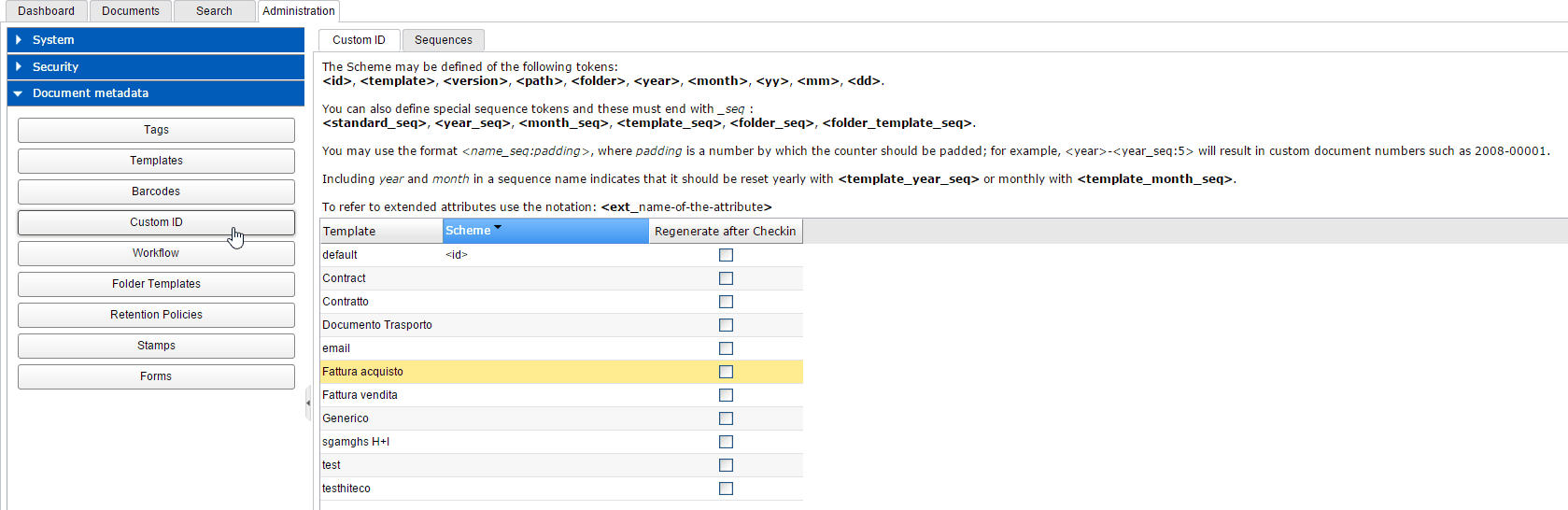The width and height of the screenshot is (1568, 510).
Task: Check regenerate option for Fattura acquisto
Action: tap(726, 372)
